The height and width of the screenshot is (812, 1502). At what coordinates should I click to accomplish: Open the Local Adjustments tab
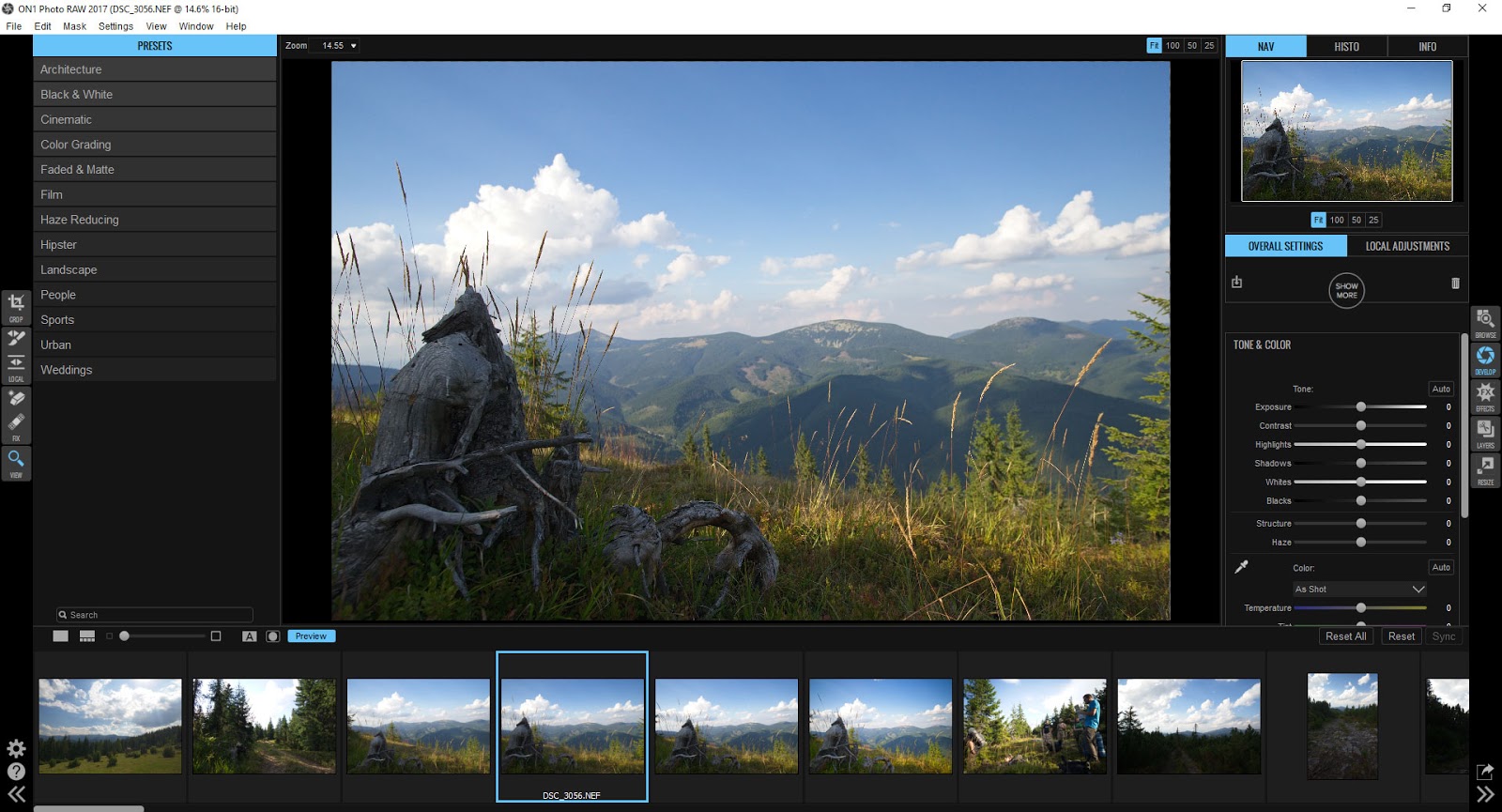click(x=1407, y=246)
